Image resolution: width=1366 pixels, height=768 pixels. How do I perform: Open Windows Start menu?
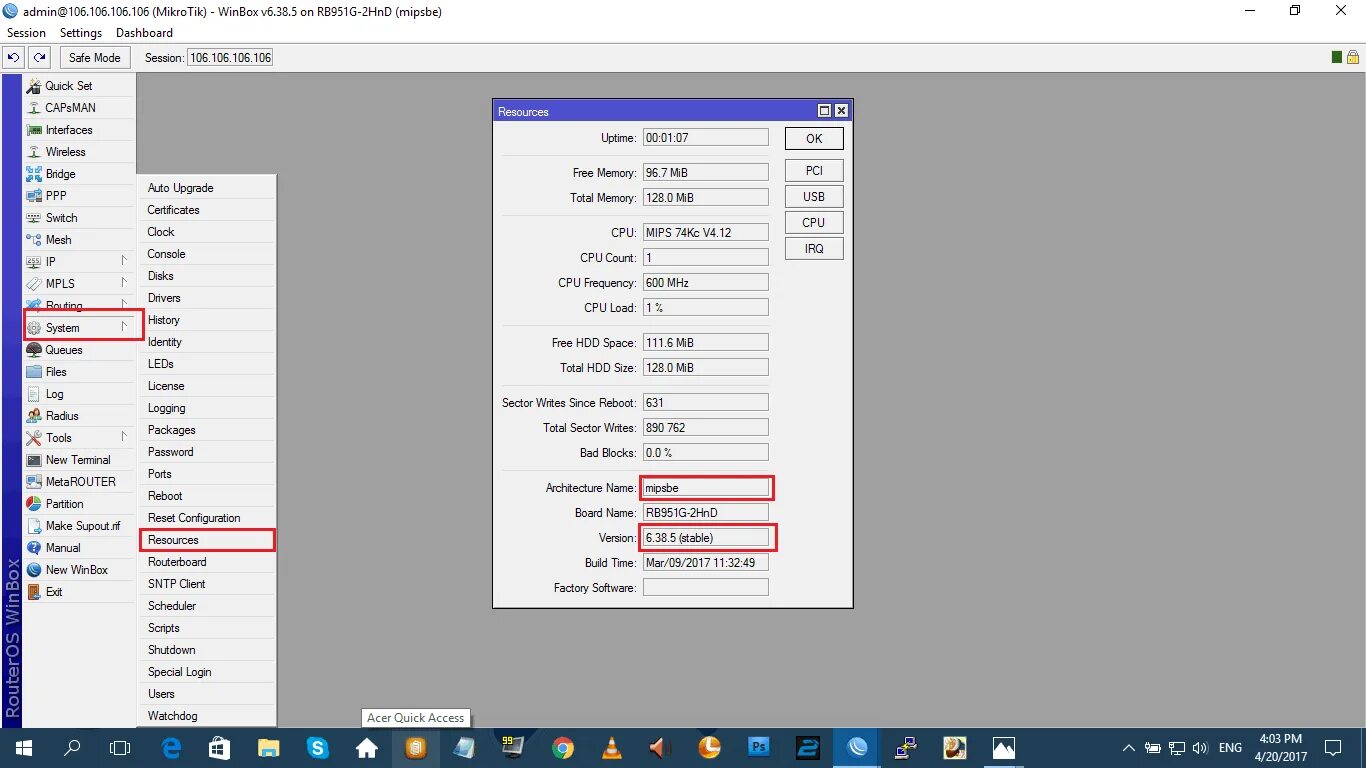[x=23, y=748]
